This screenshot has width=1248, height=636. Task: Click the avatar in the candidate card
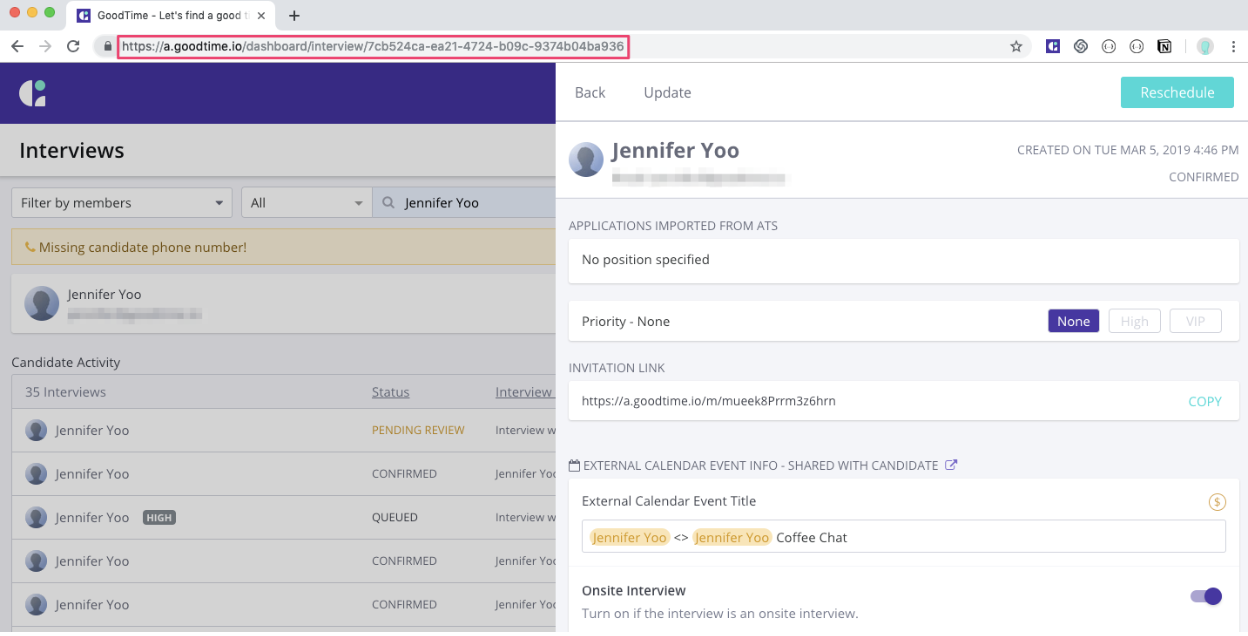(42, 303)
